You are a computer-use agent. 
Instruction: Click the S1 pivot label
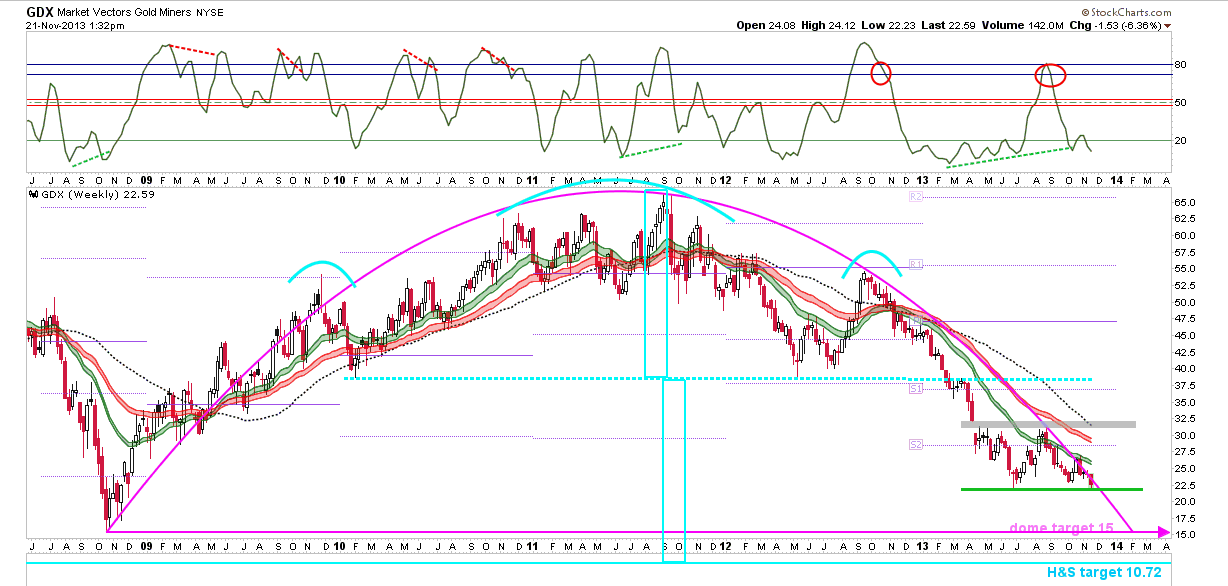pyautogui.click(x=915, y=388)
